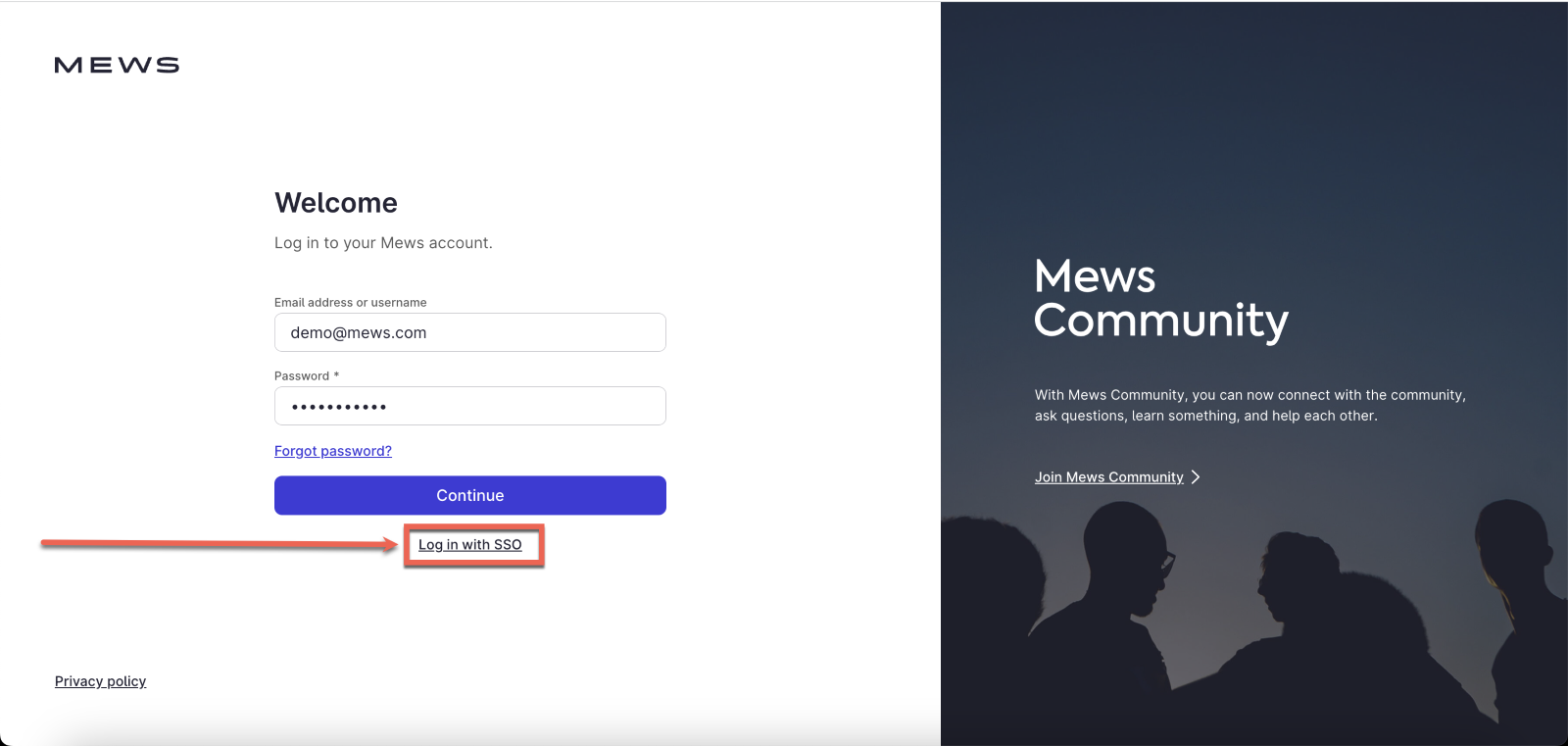Click the "Log in to your Mews account." text
The image size is (1568, 746).
383,243
